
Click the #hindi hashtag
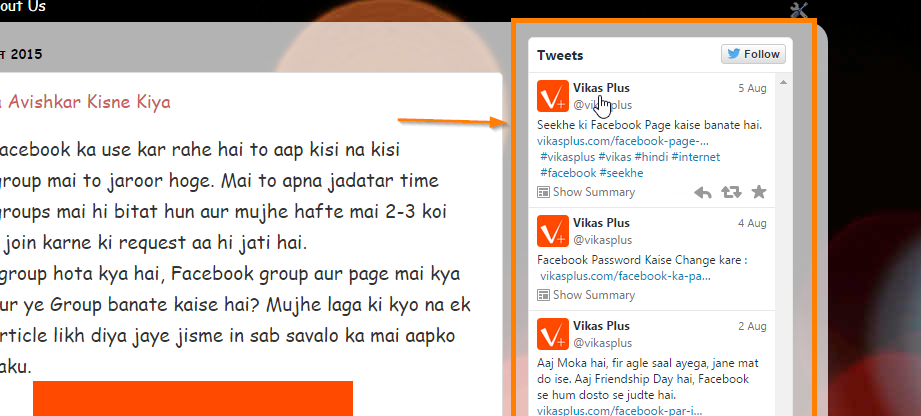[x=651, y=157]
